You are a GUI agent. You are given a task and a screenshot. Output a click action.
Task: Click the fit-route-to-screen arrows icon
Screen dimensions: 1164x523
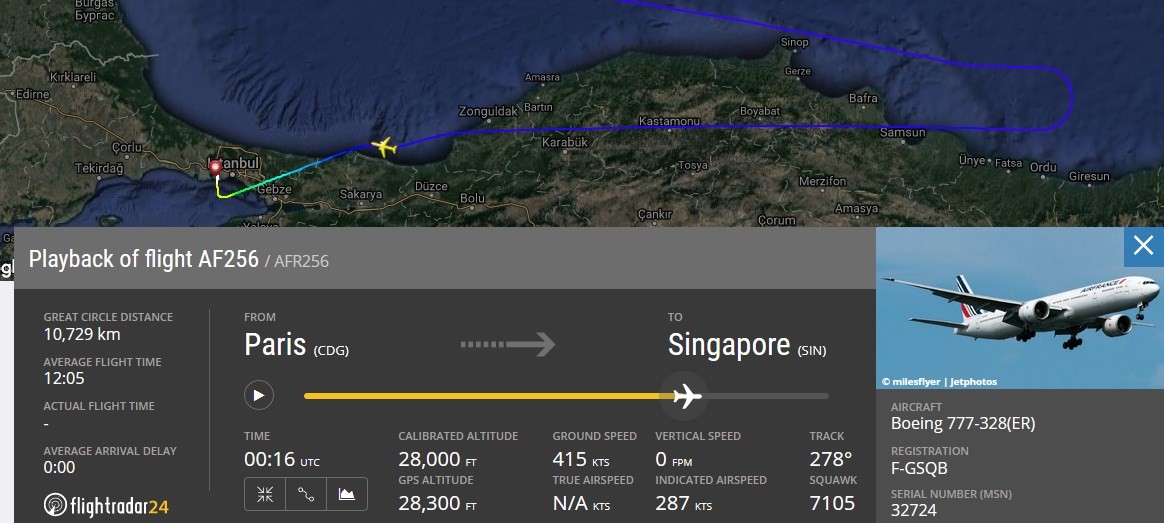265,494
